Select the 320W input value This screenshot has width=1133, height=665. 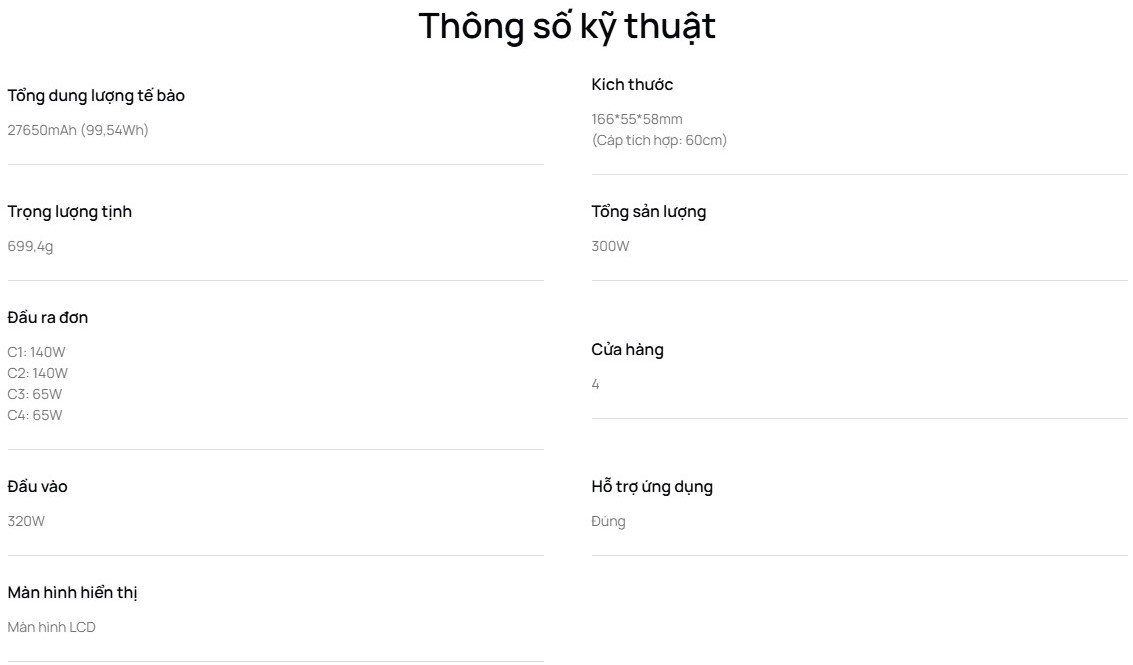(26, 521)
